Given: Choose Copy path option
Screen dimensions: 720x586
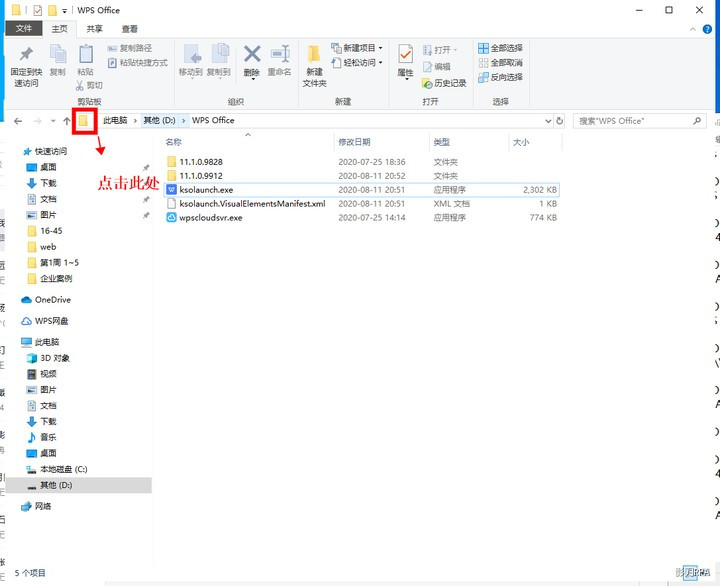Looking at the screenshot, I should (x=129, y=48).
